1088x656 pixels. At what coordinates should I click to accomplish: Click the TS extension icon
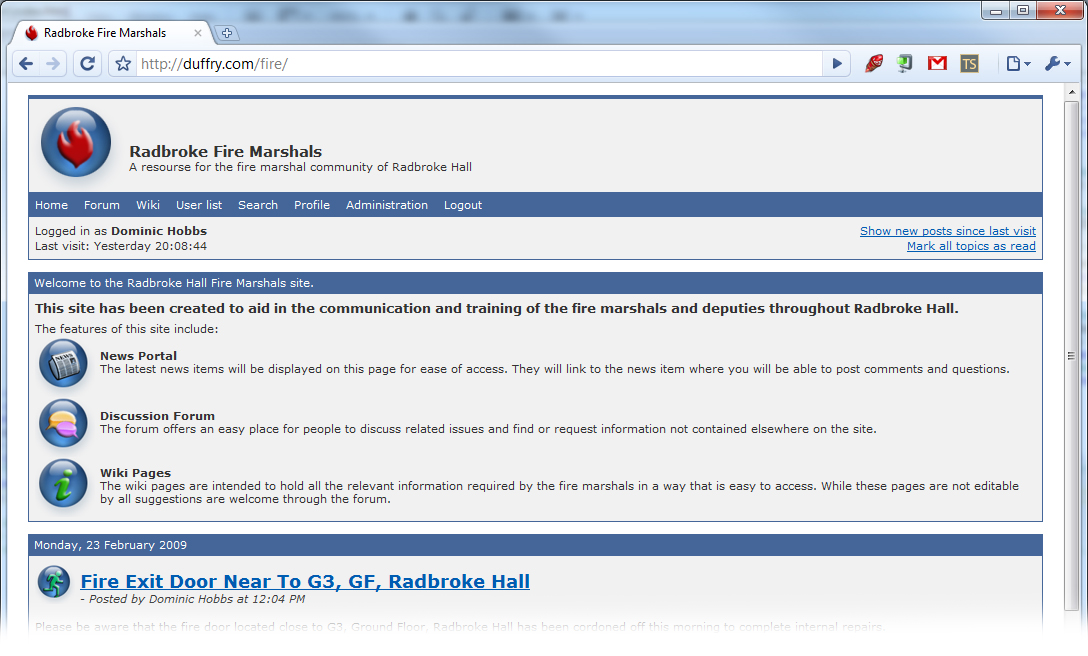point(969,64)
